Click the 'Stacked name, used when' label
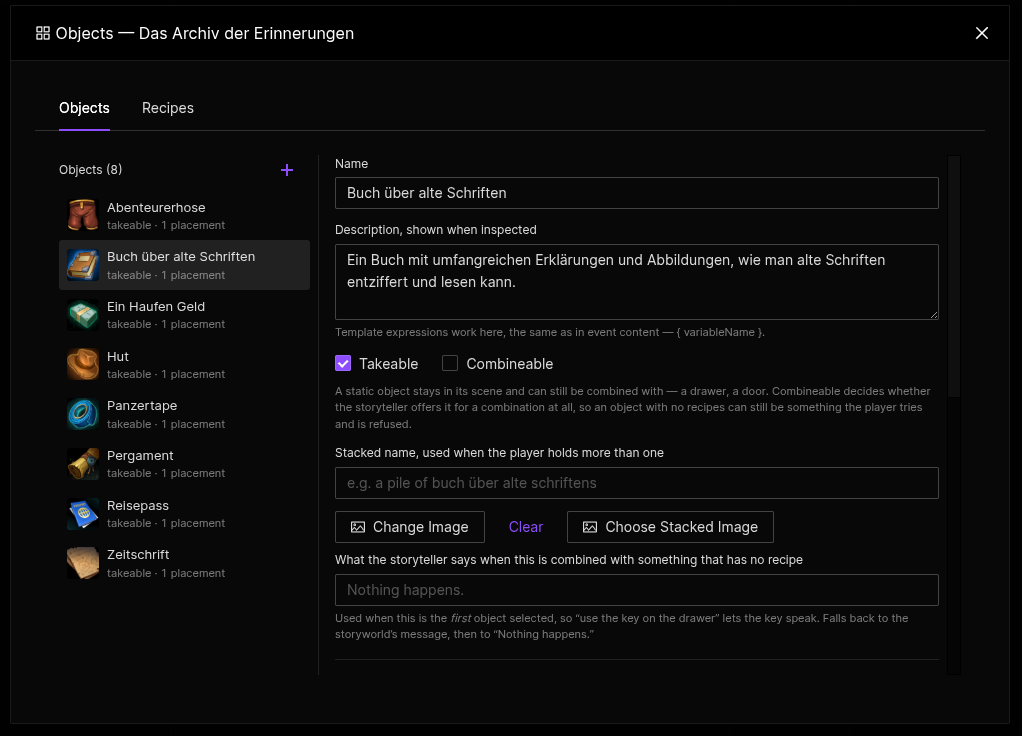This screenshot has height=736, width=1022. pos(499,452)
